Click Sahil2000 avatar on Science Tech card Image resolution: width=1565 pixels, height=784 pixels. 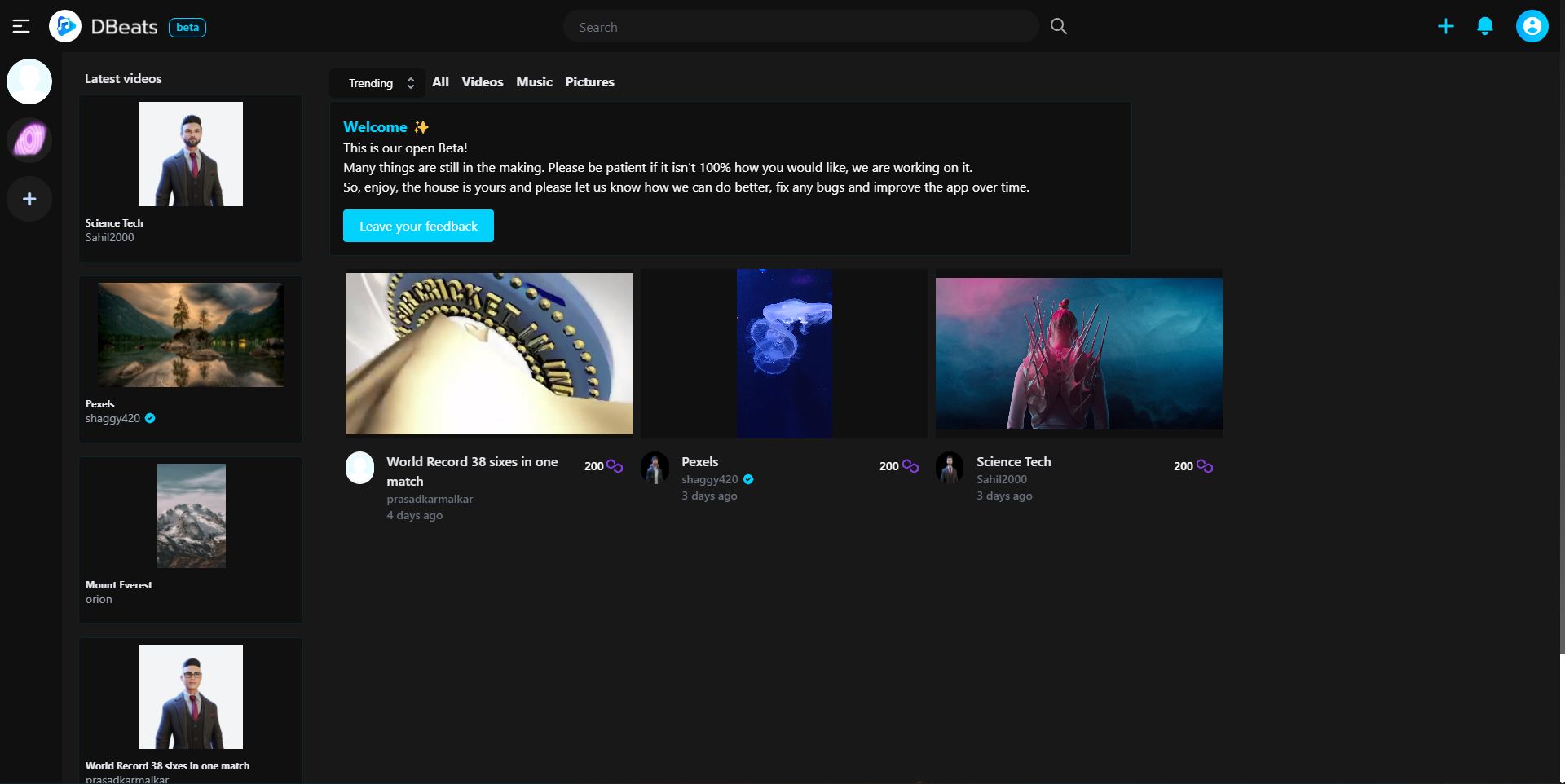950,468
